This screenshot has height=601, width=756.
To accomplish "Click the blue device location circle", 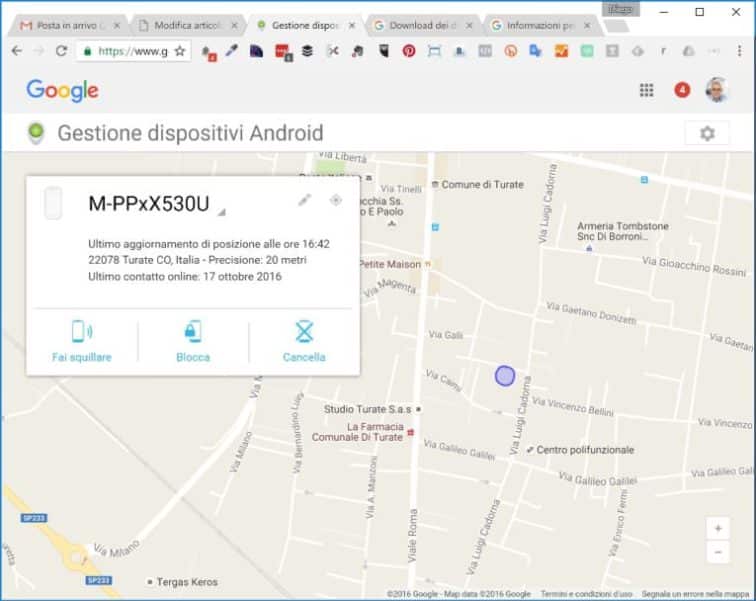I will (505, 376).
